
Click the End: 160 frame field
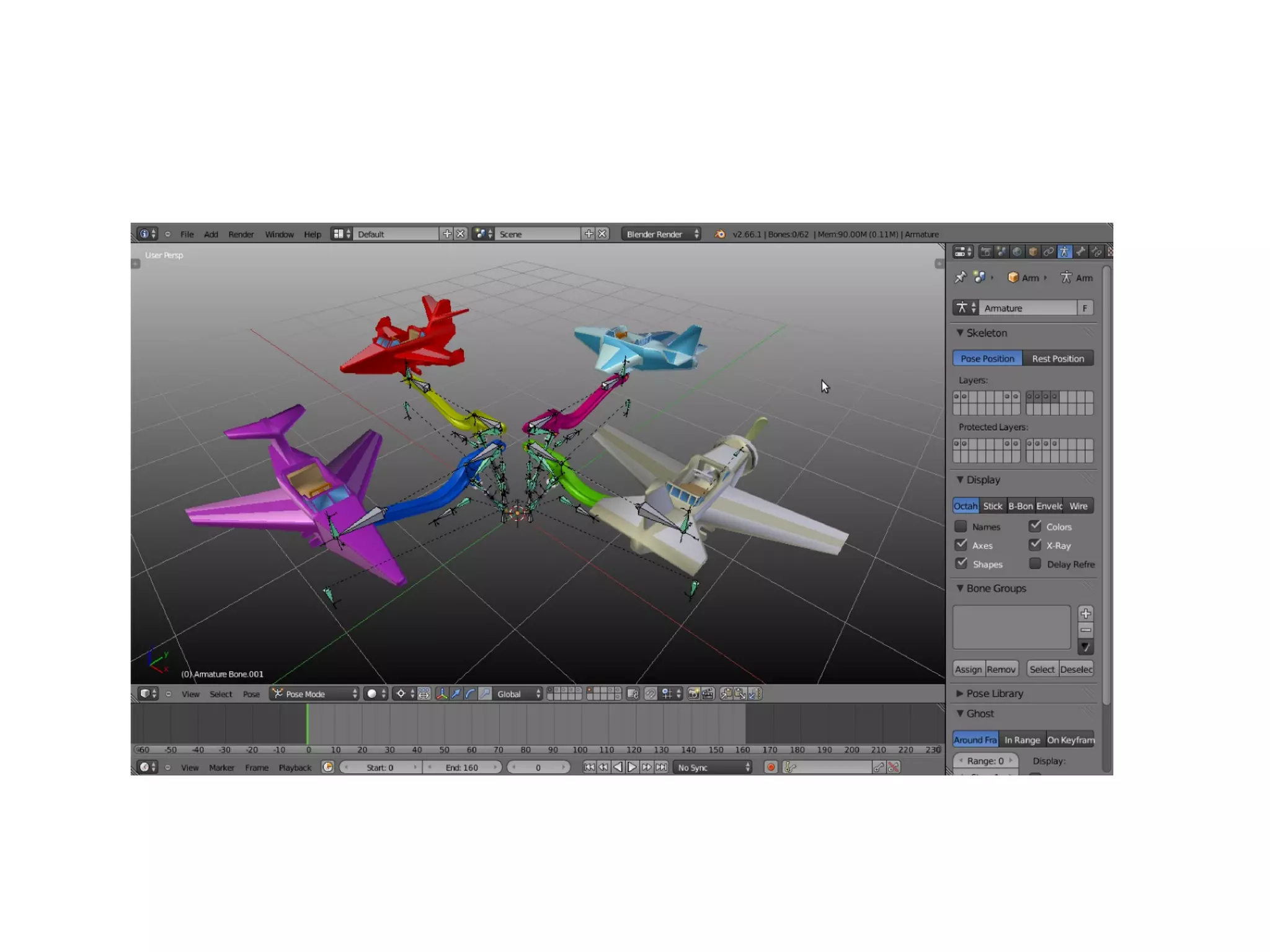462,767
